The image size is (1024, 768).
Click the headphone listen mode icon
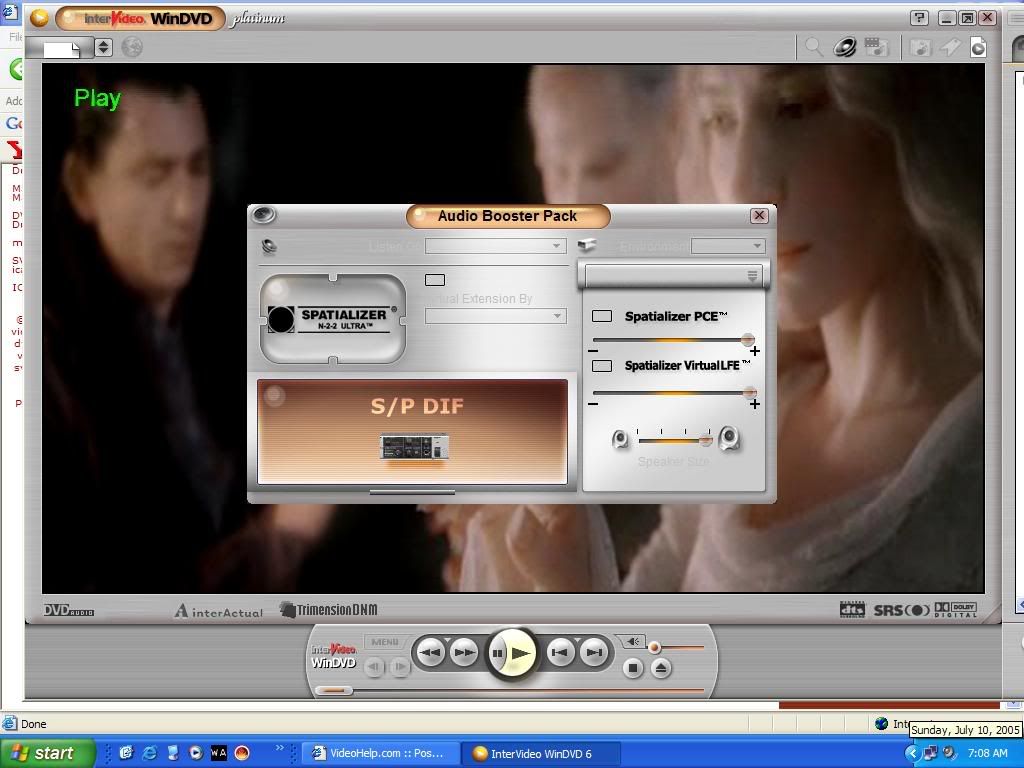pos(269,246)
